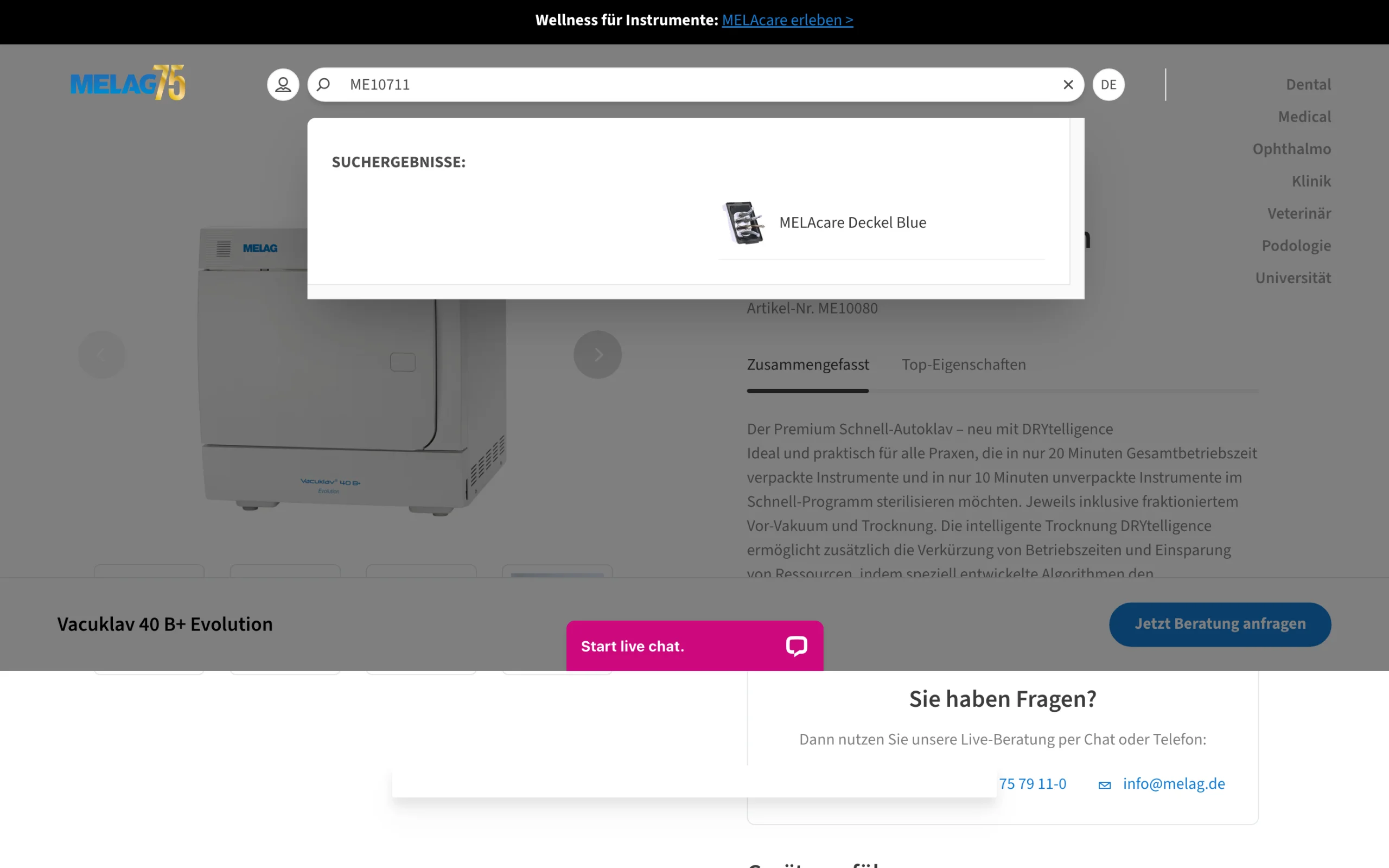The width and height of the screenshot is (1389, 868).
Task: Open the Veterinär menu item
Action: (x=1299, y=213)
